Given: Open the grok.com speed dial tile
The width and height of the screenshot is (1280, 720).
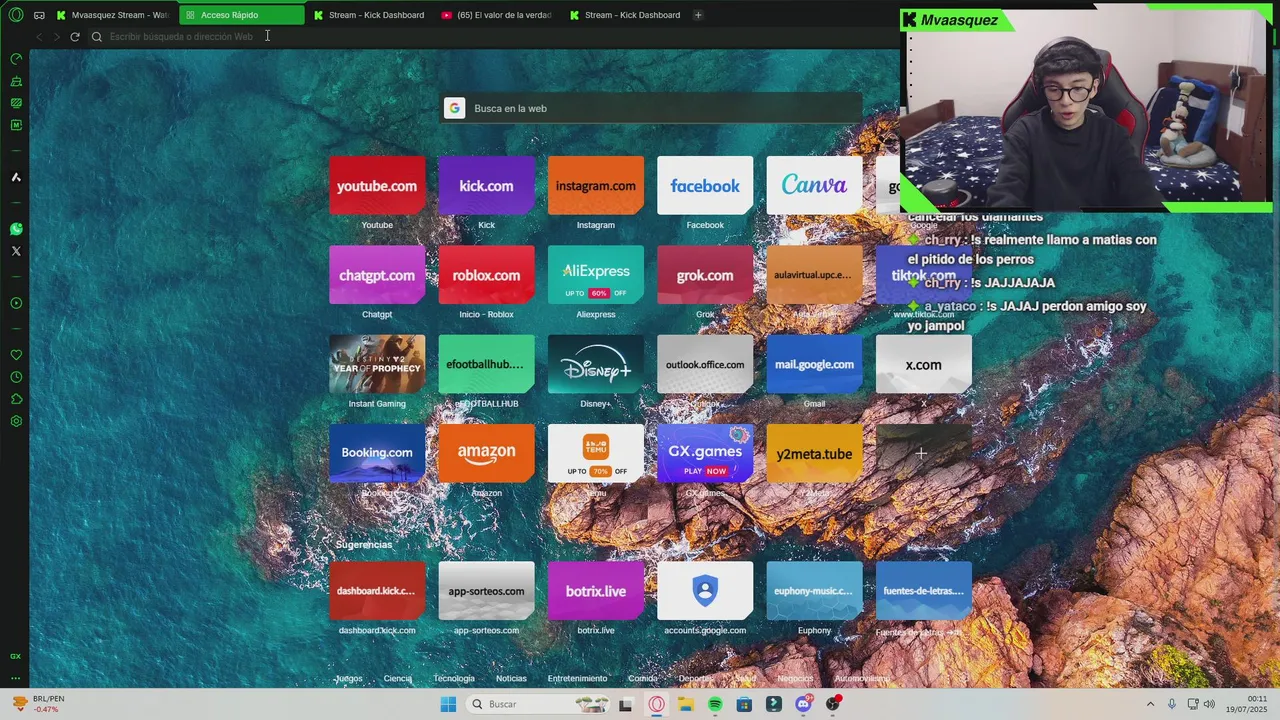Looking at the screenshot, I should 705,275.
